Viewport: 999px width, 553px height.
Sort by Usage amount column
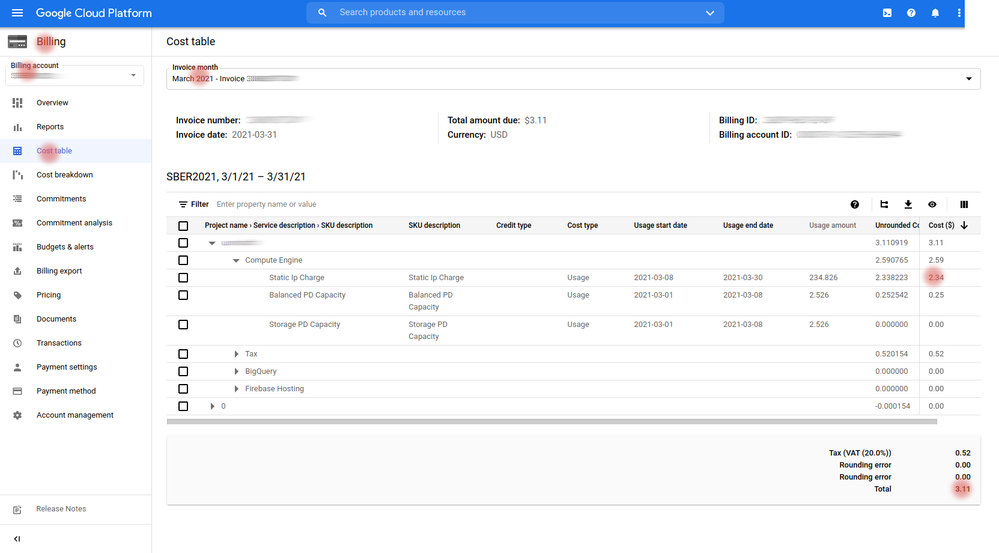[x=833, y=226]
